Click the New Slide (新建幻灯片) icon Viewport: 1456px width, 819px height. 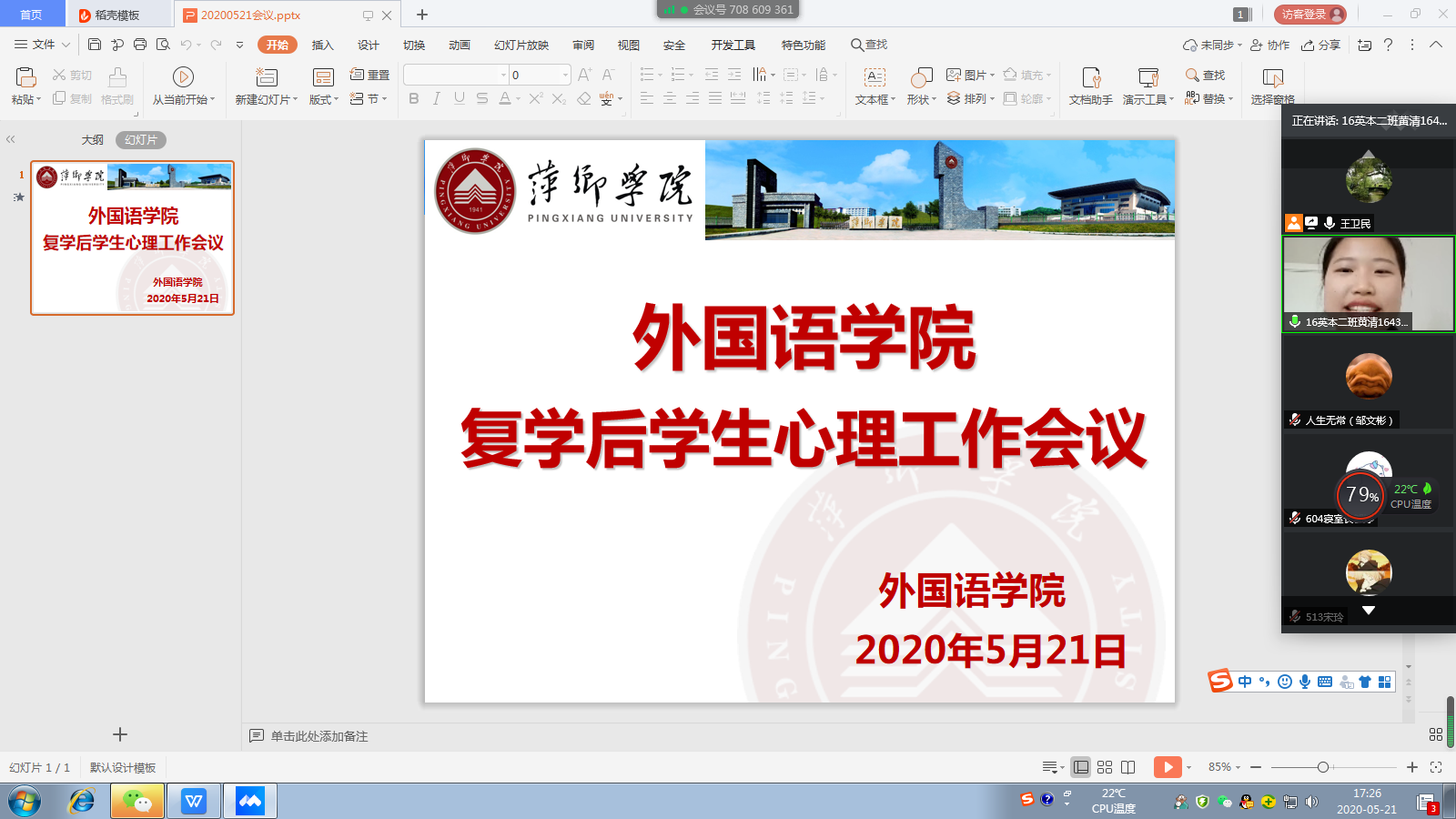coord(266,77)
